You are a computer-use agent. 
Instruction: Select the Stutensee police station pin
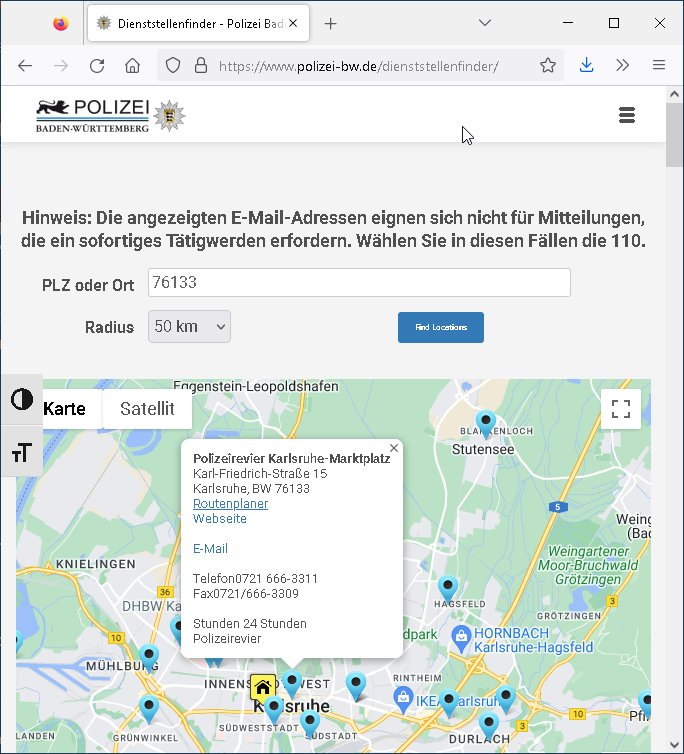click(x=486, y=423)
